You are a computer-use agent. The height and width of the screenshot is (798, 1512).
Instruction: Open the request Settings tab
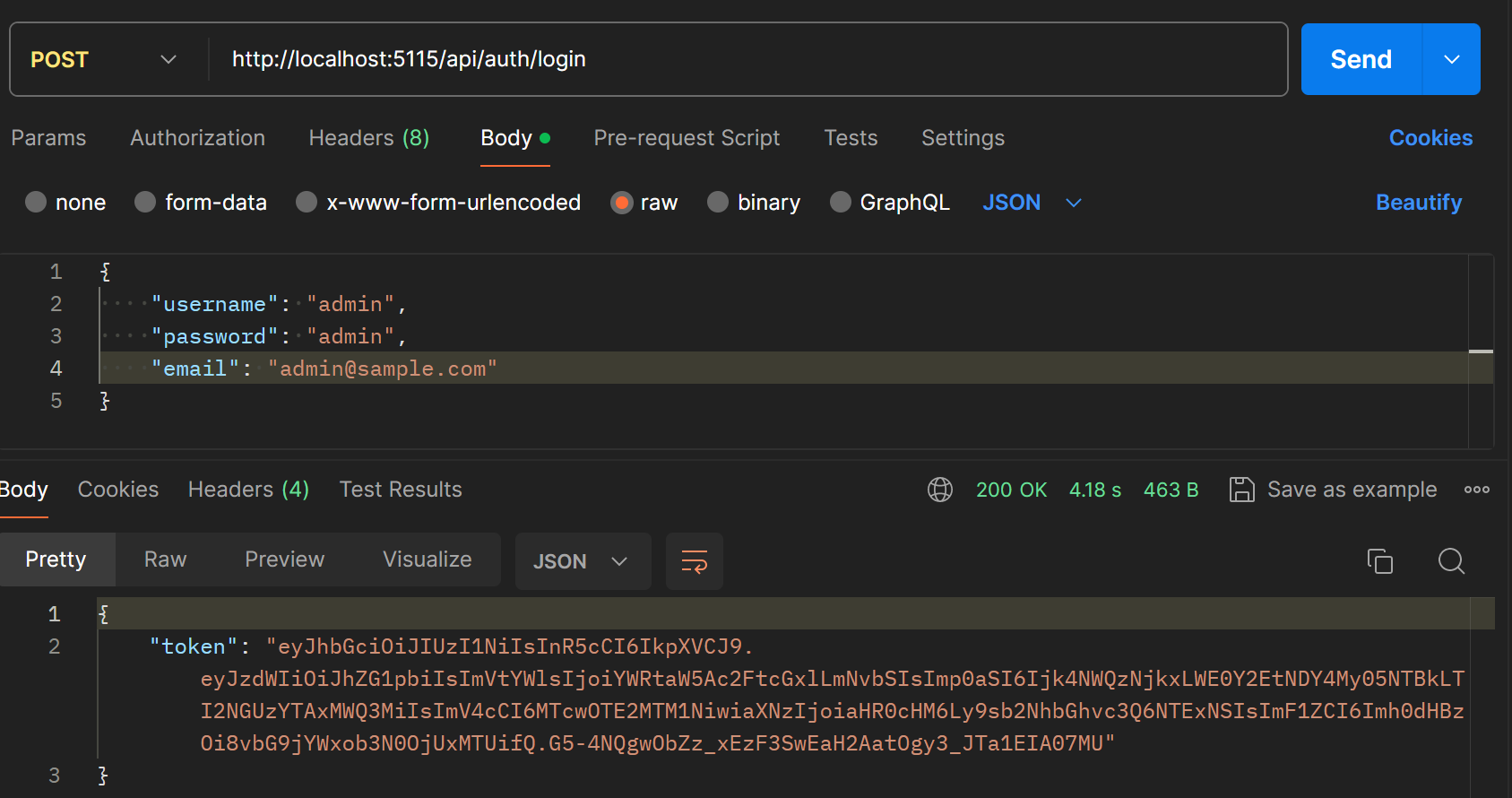point(963,138)
